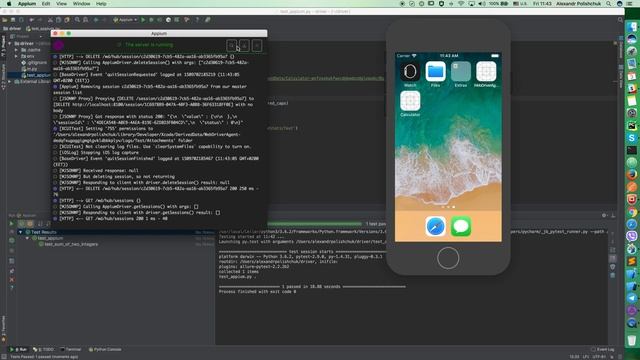Toggle show ignored tests in Run panel
The height and width of the screenshot is (360, 640).
[30, 224]
